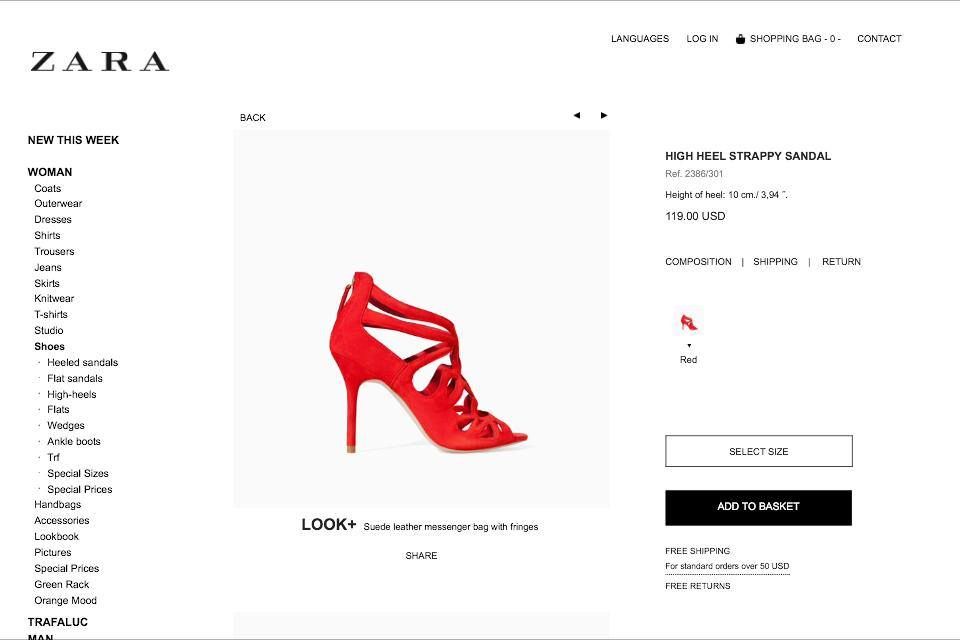Expand the Select Size dropdown
960x640 pixels.
pos(758,451)
